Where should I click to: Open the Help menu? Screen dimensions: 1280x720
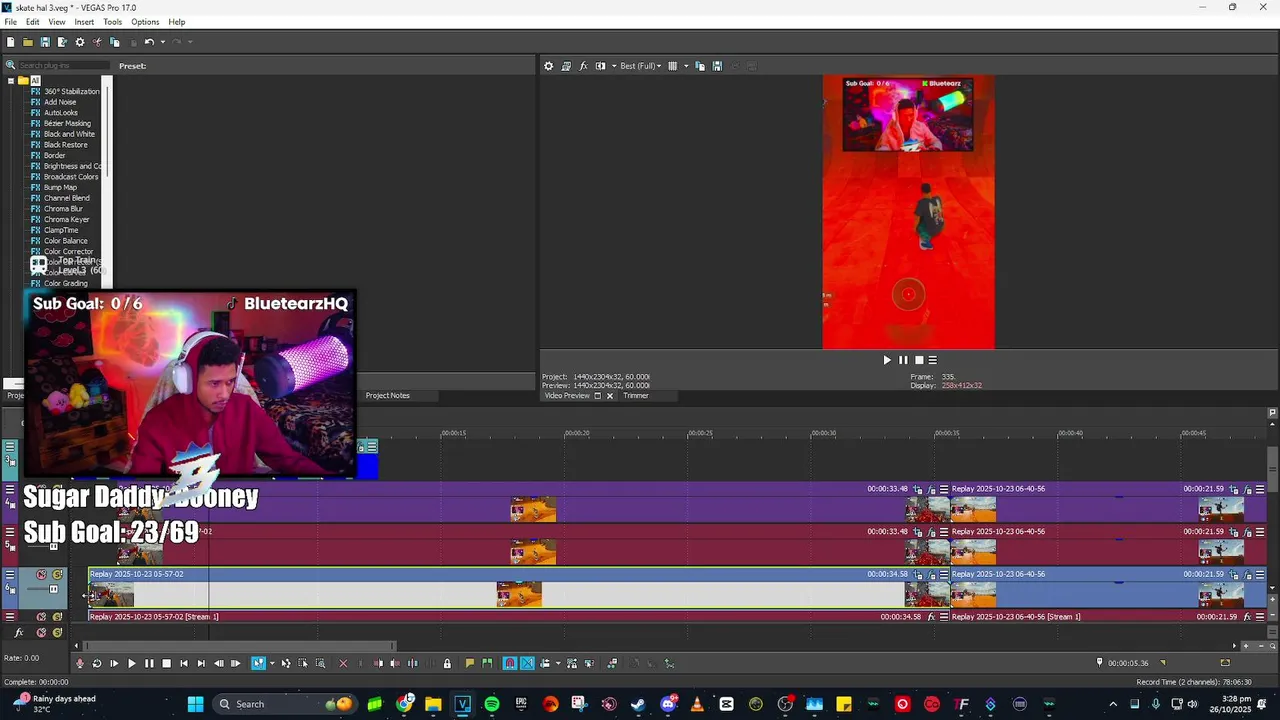(177, 22)
